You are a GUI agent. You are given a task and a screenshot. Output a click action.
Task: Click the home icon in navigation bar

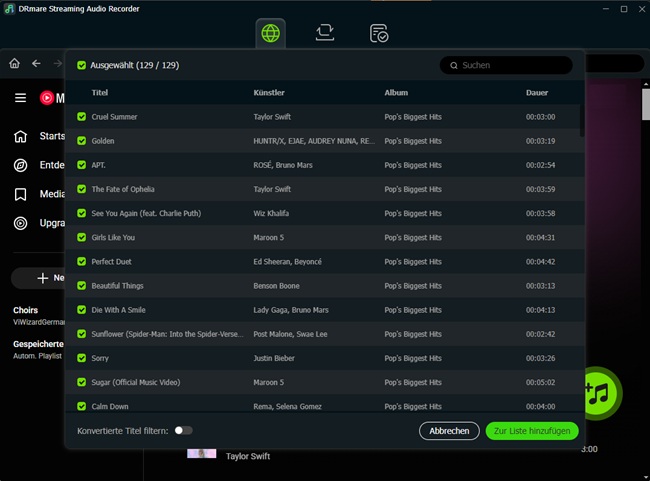tap(15, 63)
